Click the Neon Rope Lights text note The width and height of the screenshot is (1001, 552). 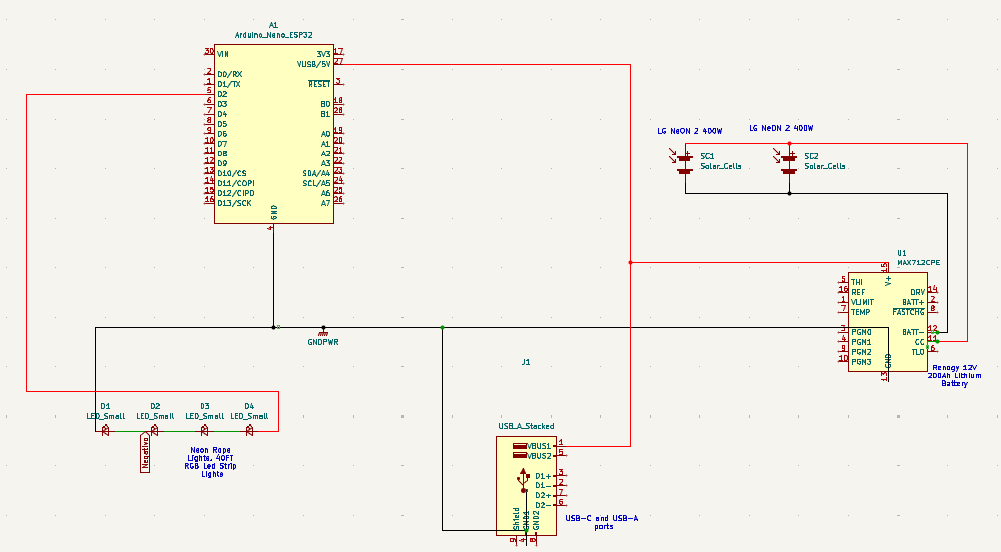pyautogui.click(x=212, y=462)
